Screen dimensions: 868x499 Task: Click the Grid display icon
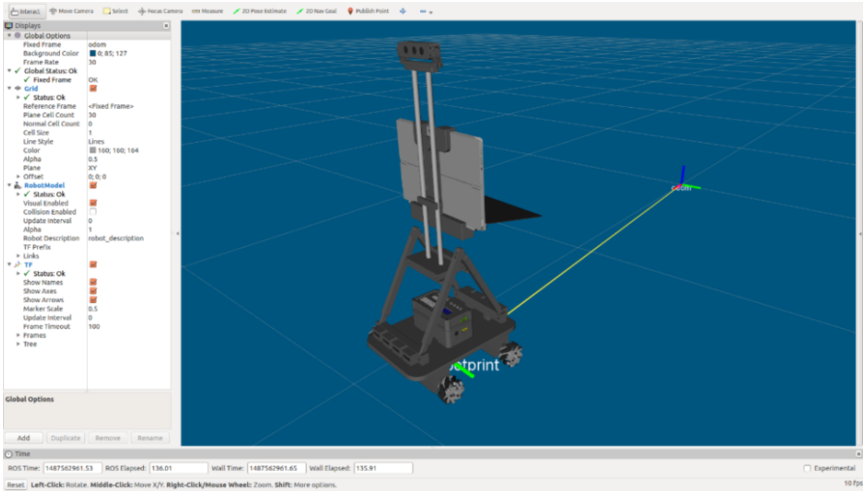[18, 89]
